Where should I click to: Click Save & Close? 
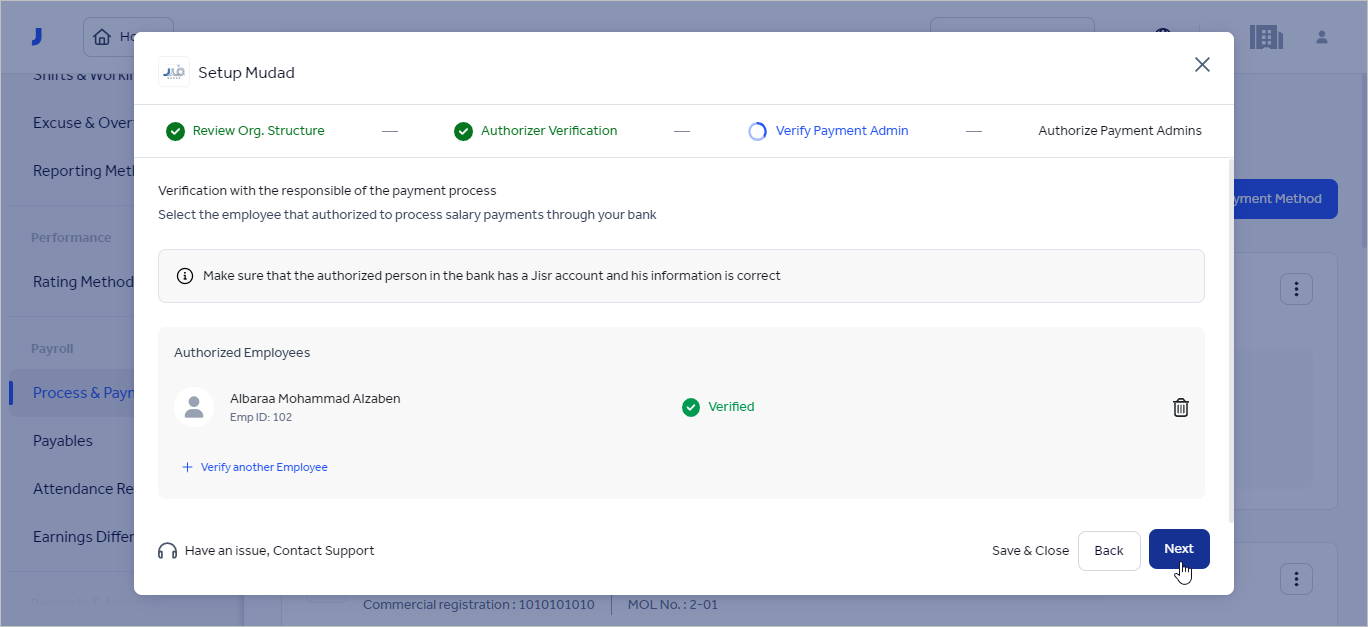1030,551
